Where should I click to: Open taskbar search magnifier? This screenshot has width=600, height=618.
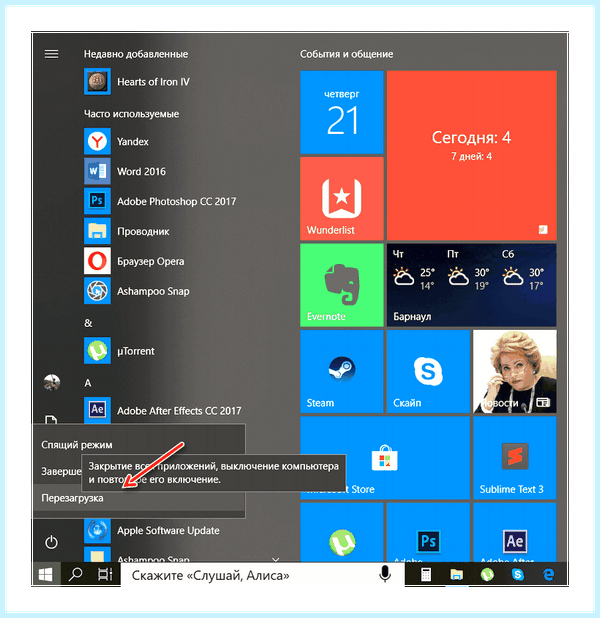75,575
